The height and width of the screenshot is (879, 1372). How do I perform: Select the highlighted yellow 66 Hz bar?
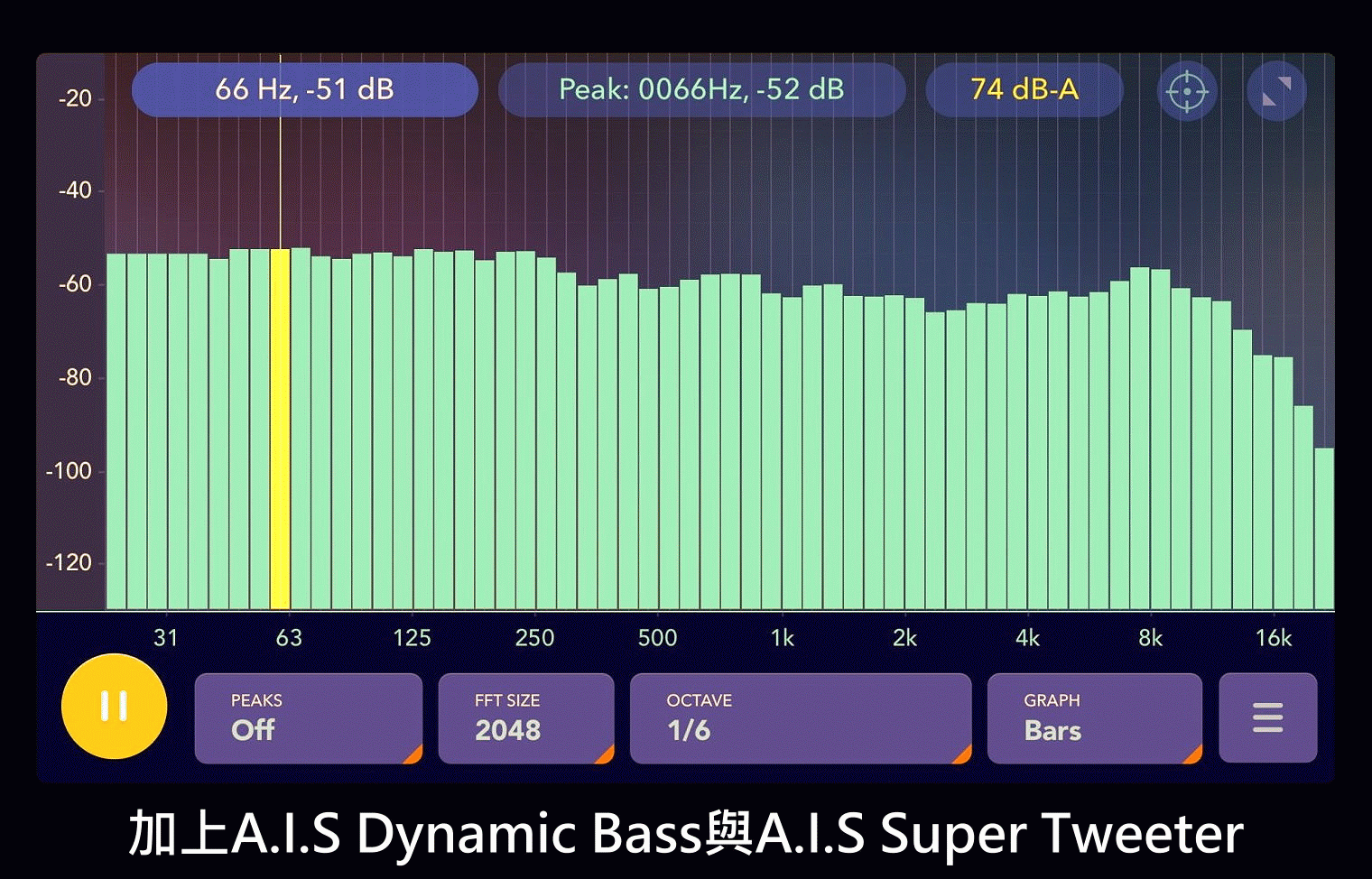tap(280, 429)
